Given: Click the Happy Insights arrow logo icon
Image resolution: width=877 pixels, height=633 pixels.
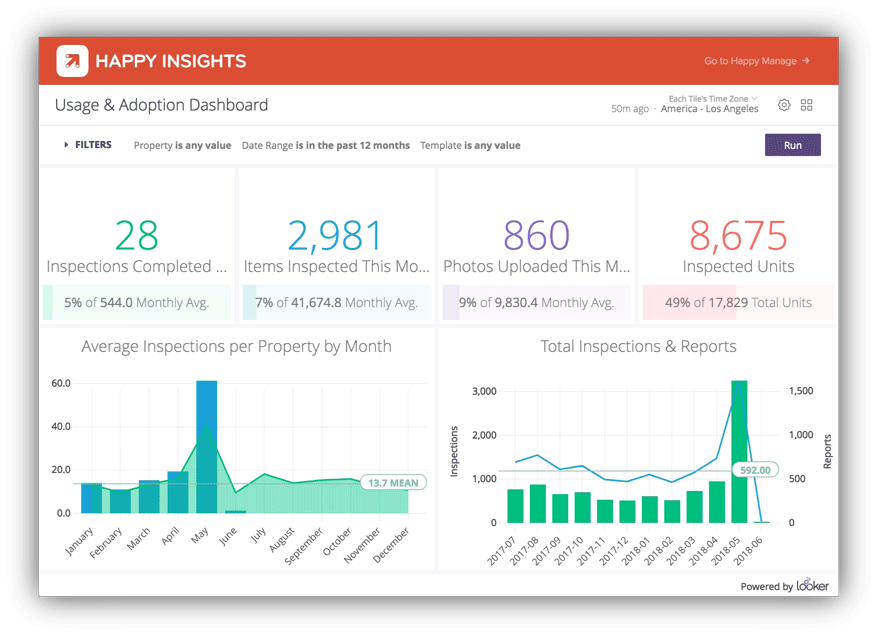Looking at the screenshot, I should (72, 60).
